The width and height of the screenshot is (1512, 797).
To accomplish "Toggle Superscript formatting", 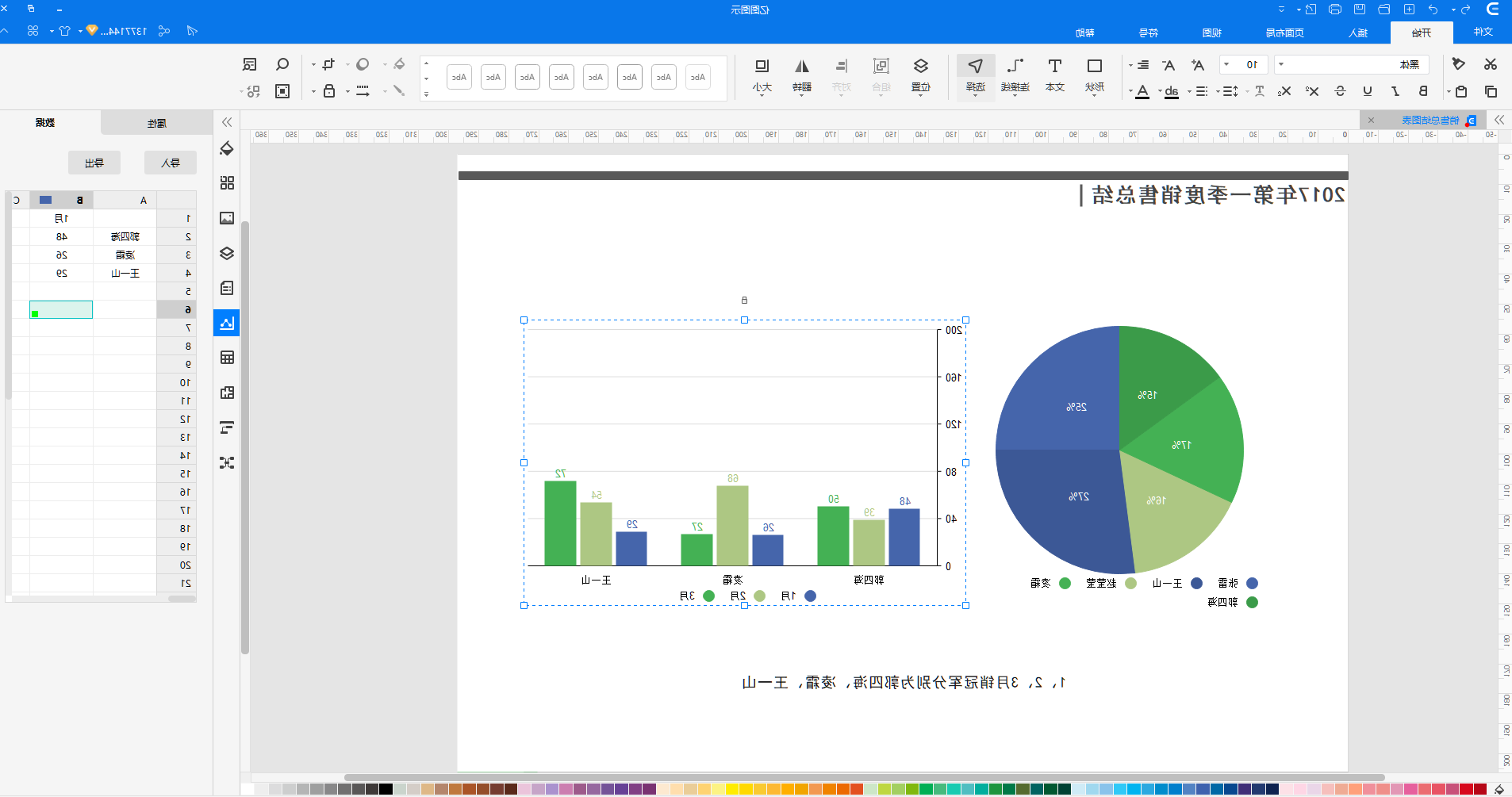I will 1312,91.
